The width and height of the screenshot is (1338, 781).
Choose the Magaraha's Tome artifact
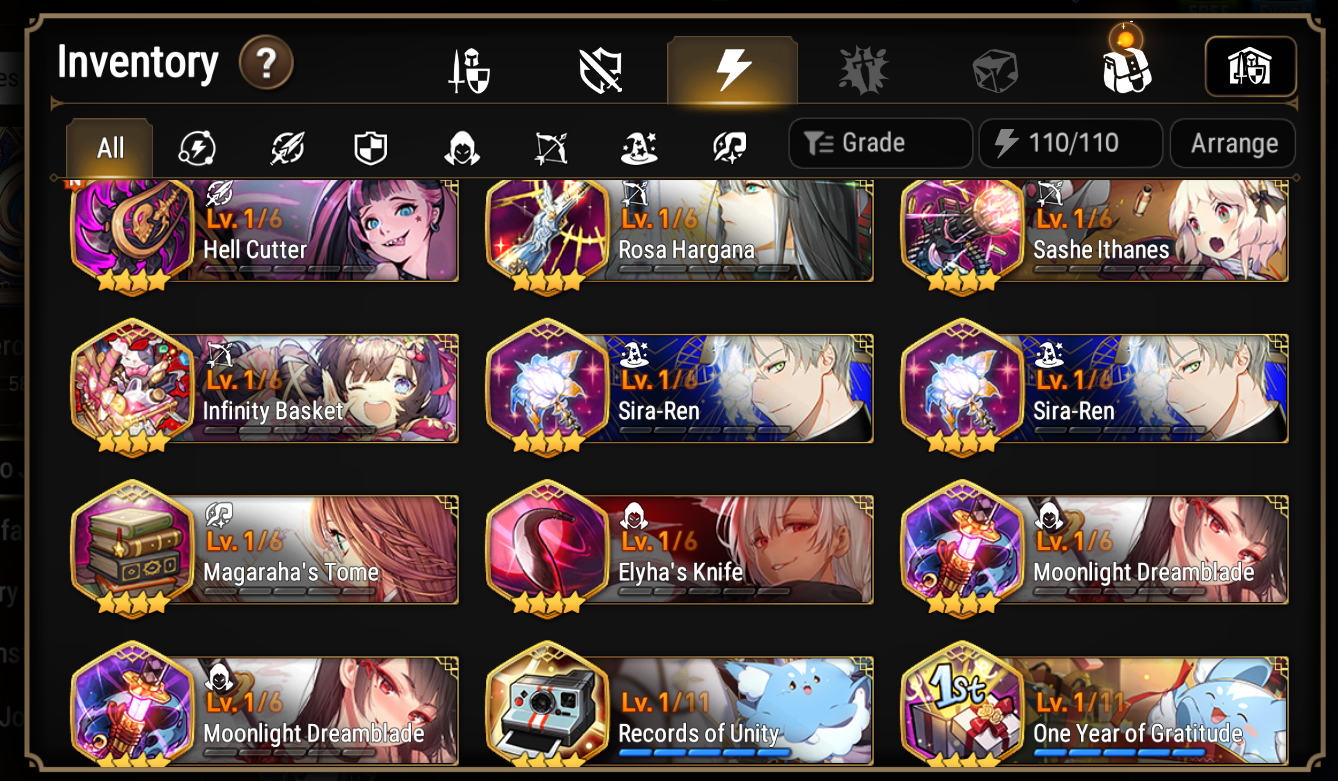(x=265, y=549)
